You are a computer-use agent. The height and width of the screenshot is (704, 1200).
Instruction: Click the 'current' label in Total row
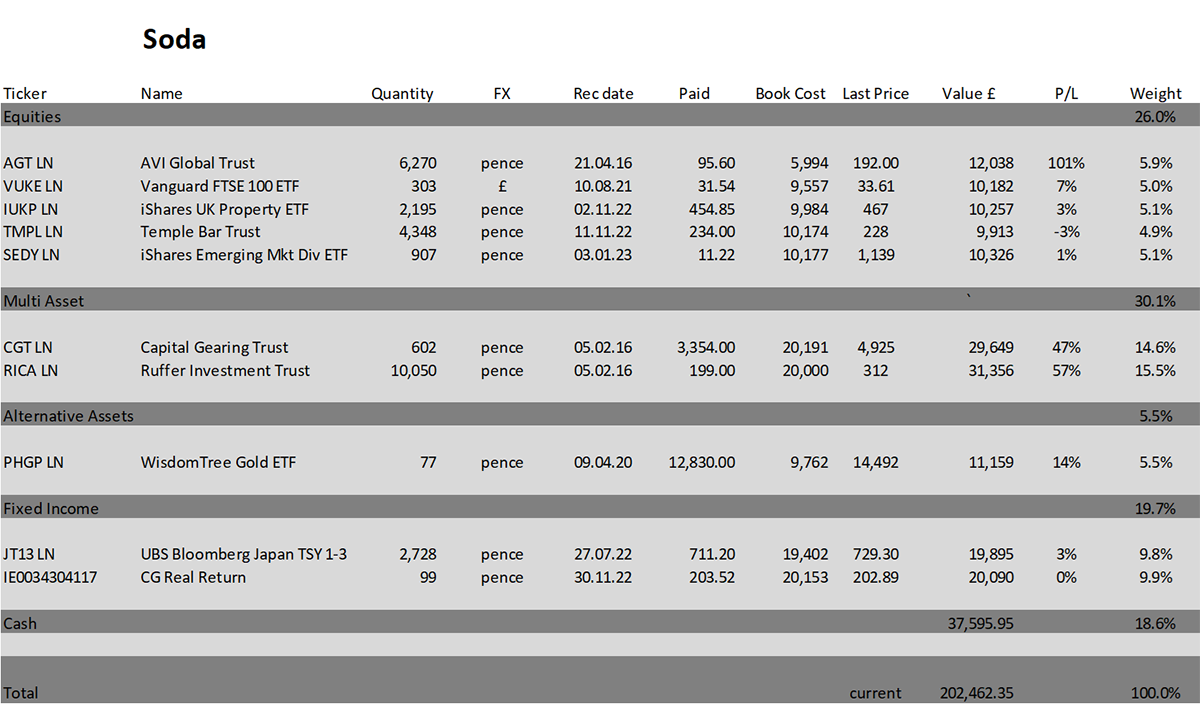[875, 693]
